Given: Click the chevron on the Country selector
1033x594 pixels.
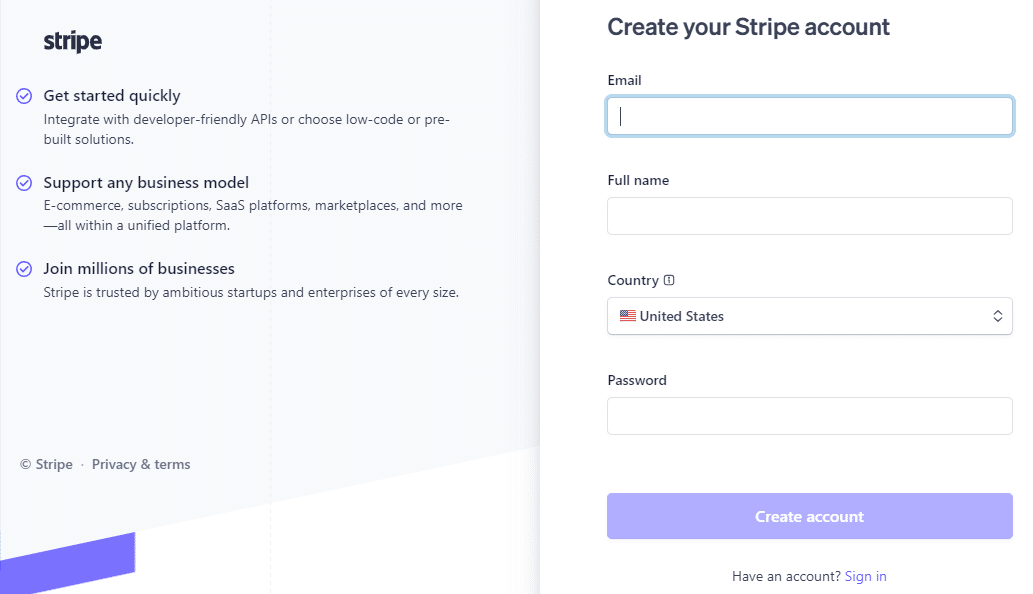Looking at the screenshot, I should click(x=997, y=315).
